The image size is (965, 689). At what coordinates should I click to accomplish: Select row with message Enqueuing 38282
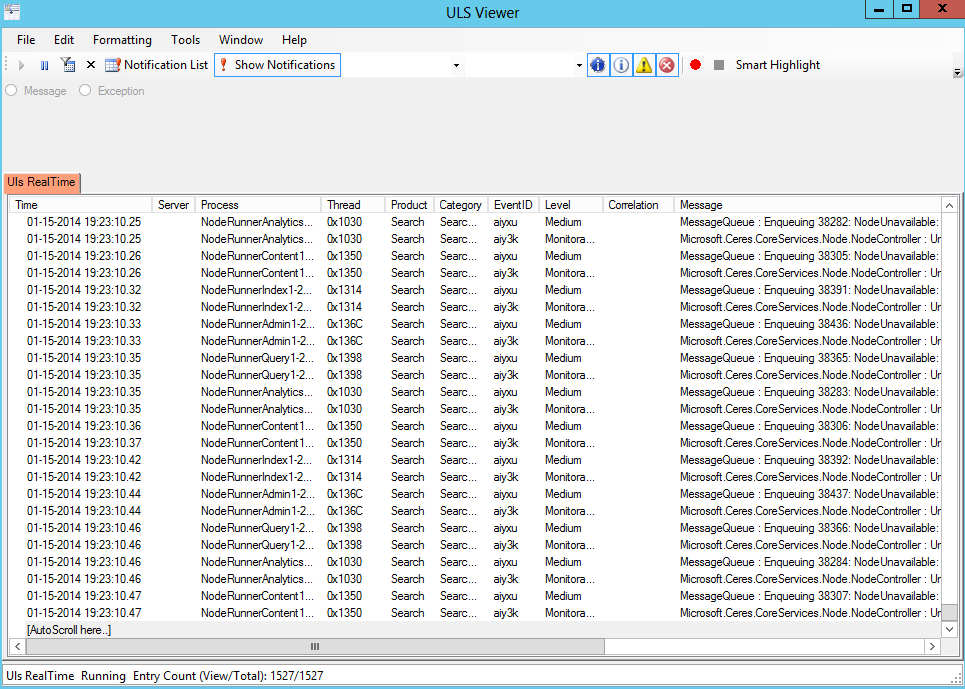pyautogui.click(x=475, y=222)
